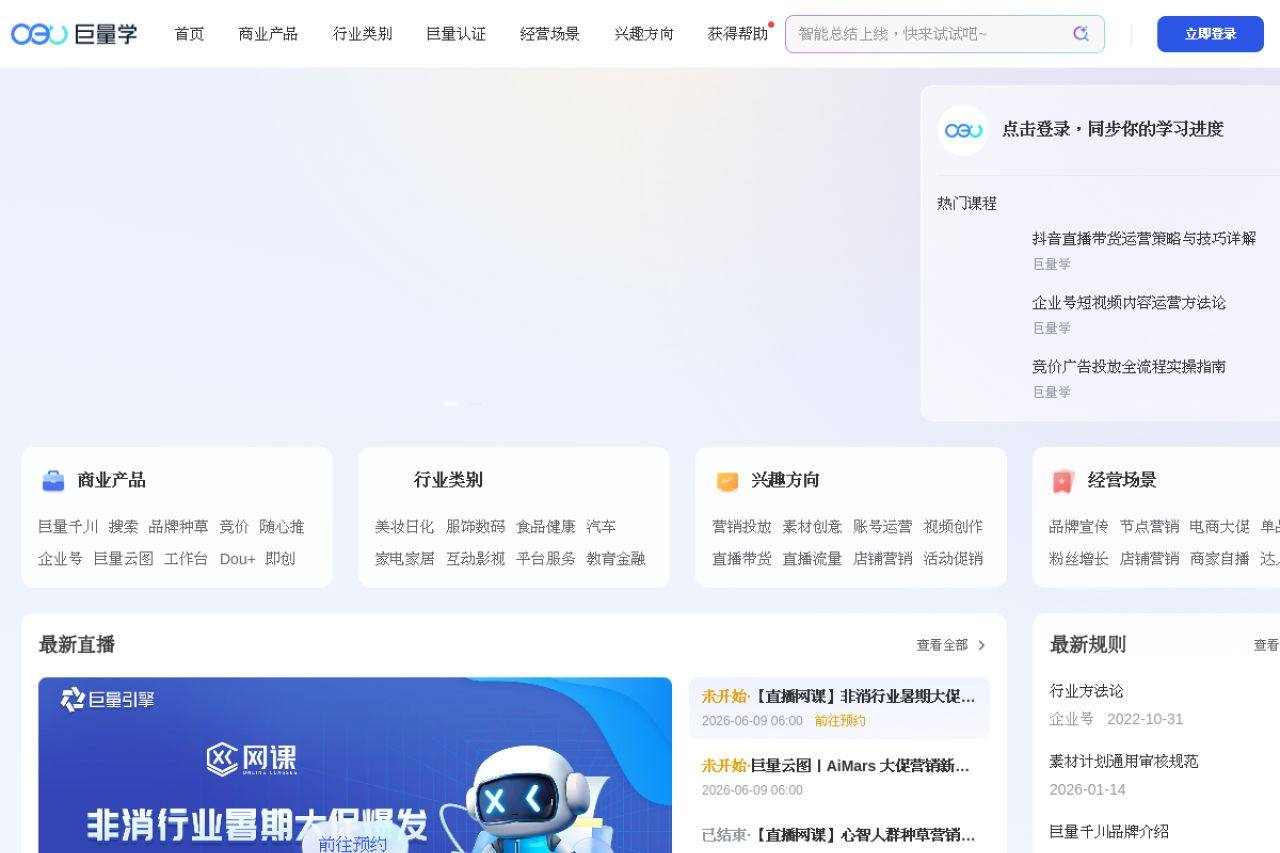1280x853 pixels.
Task: Open live item 巨量云图 AiMars 大促营销新
Action: point(839,778)
